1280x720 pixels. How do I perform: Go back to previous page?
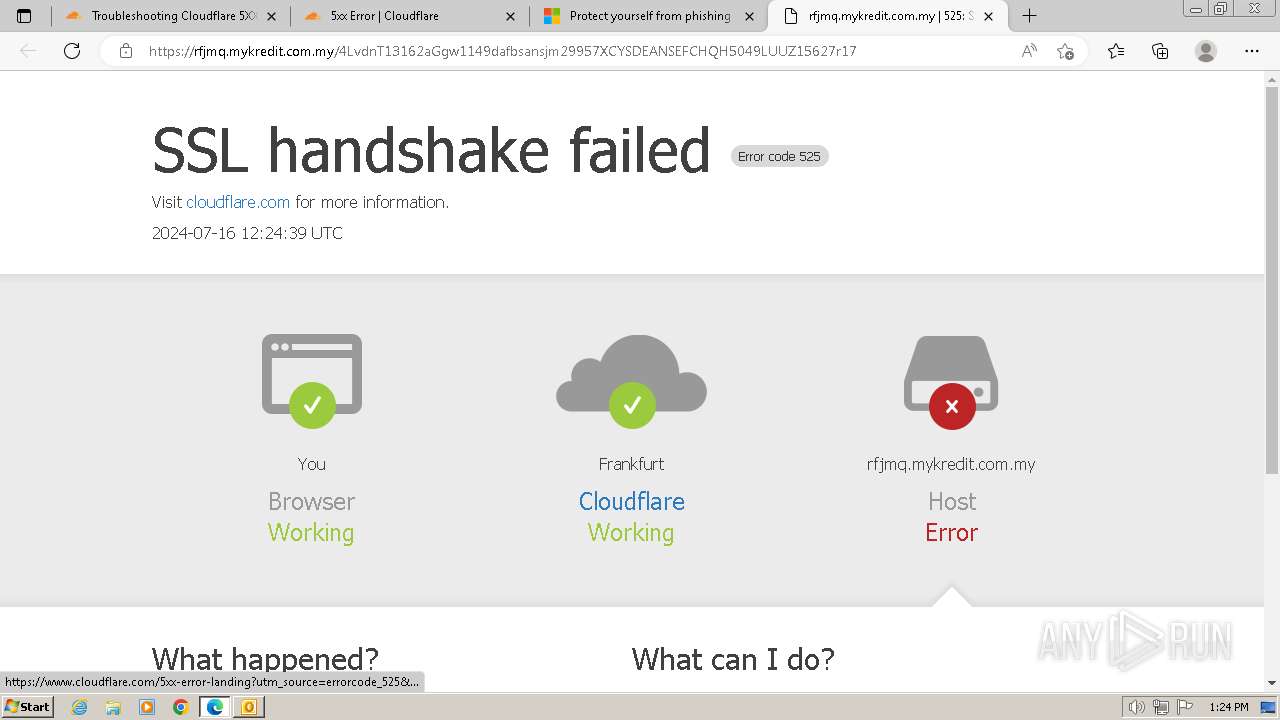(x=29, y=51)
